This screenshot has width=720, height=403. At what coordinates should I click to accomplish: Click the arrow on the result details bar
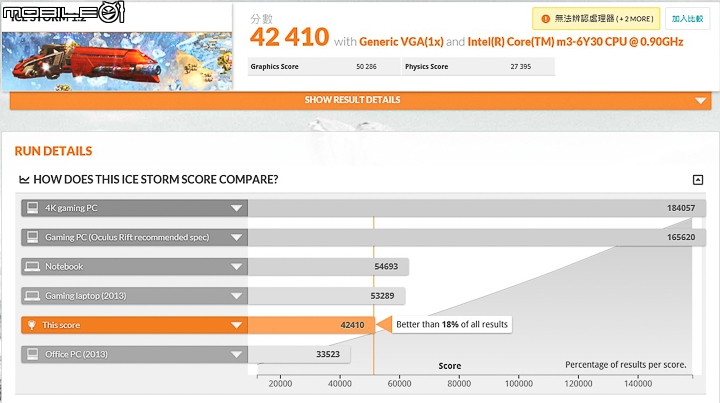(700, 101)
